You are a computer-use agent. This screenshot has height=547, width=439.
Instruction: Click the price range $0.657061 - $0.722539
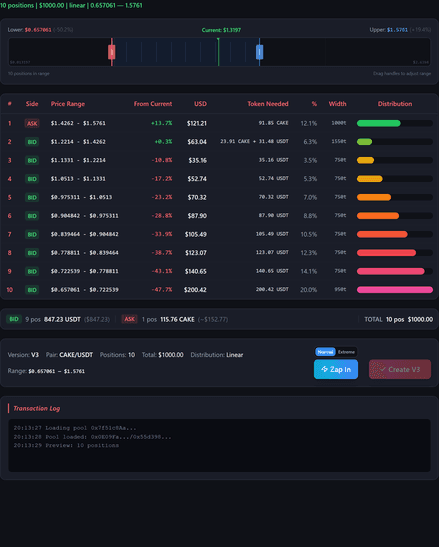tap(84, 290)
